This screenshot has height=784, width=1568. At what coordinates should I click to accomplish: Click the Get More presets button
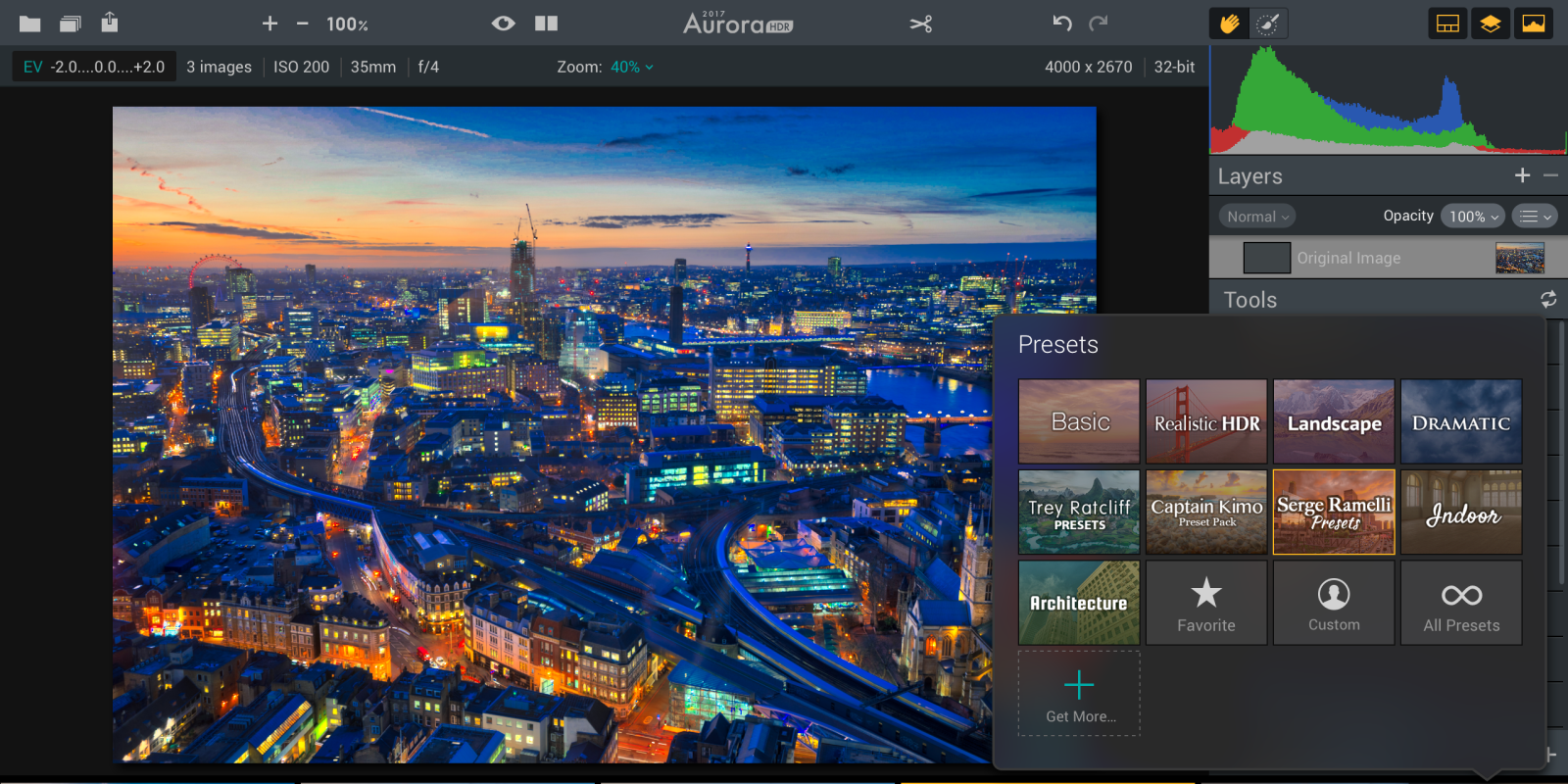tap(1079, 694)
